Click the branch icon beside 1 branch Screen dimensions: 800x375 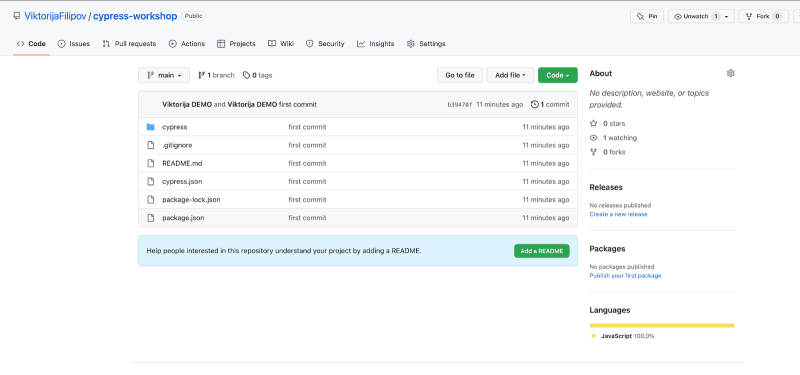202,76
